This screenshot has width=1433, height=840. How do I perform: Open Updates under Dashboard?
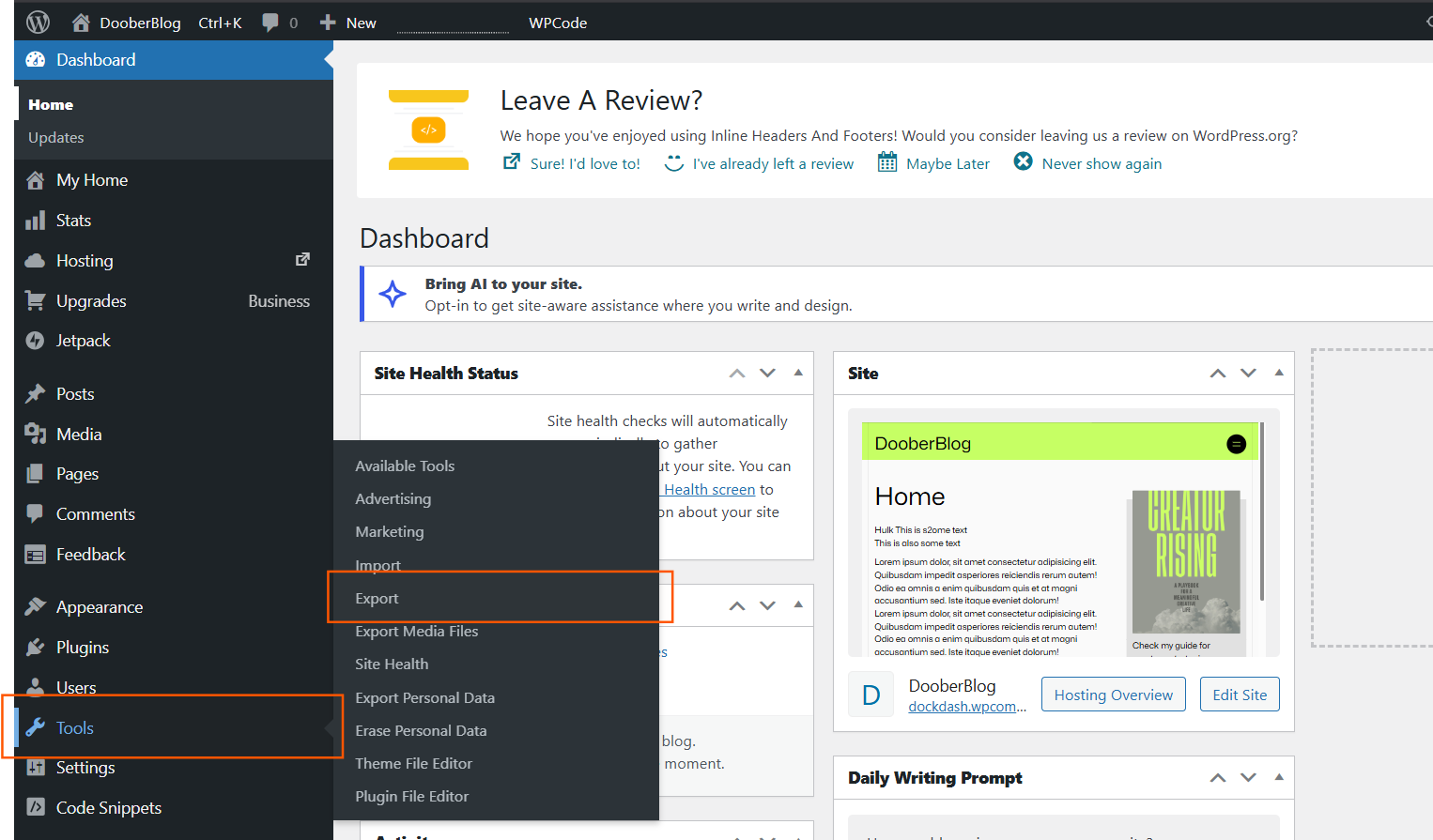56,138
